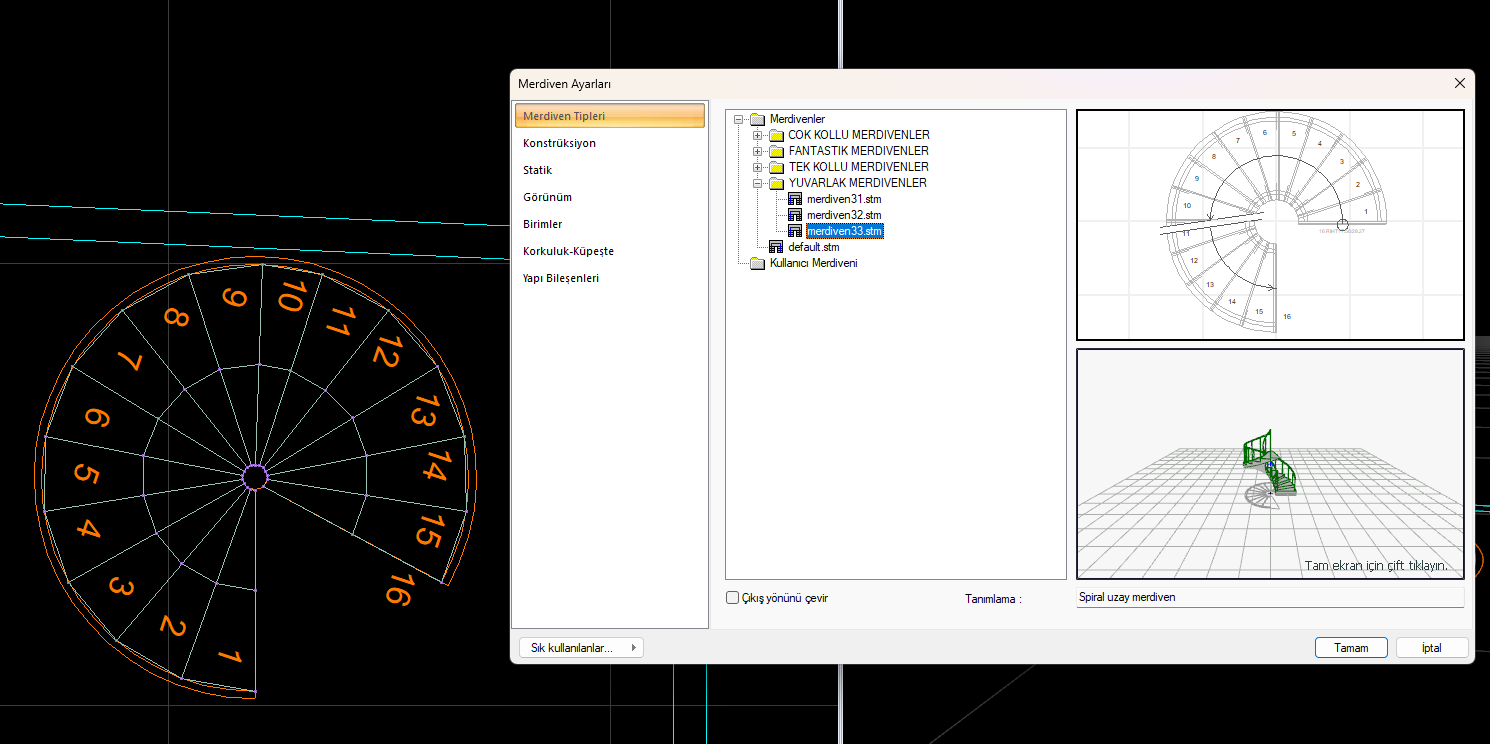Viewport: 1490px width, 744px height.
Task: Enable the Çıkış yönünü çevir checkbox
Action: pos(732,598)
